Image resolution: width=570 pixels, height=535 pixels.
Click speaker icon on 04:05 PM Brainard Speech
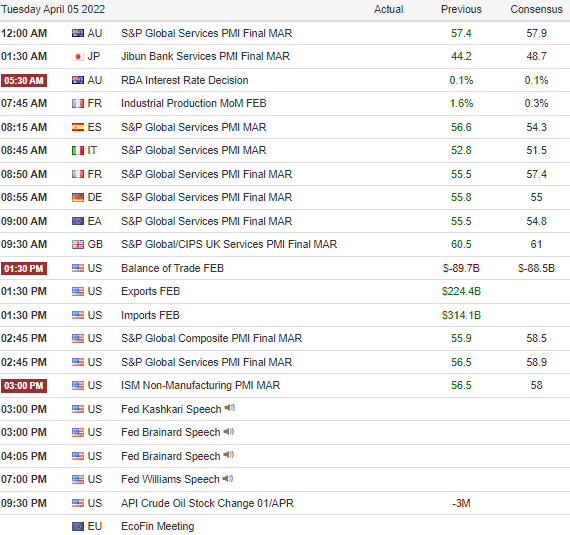[229, 455]
